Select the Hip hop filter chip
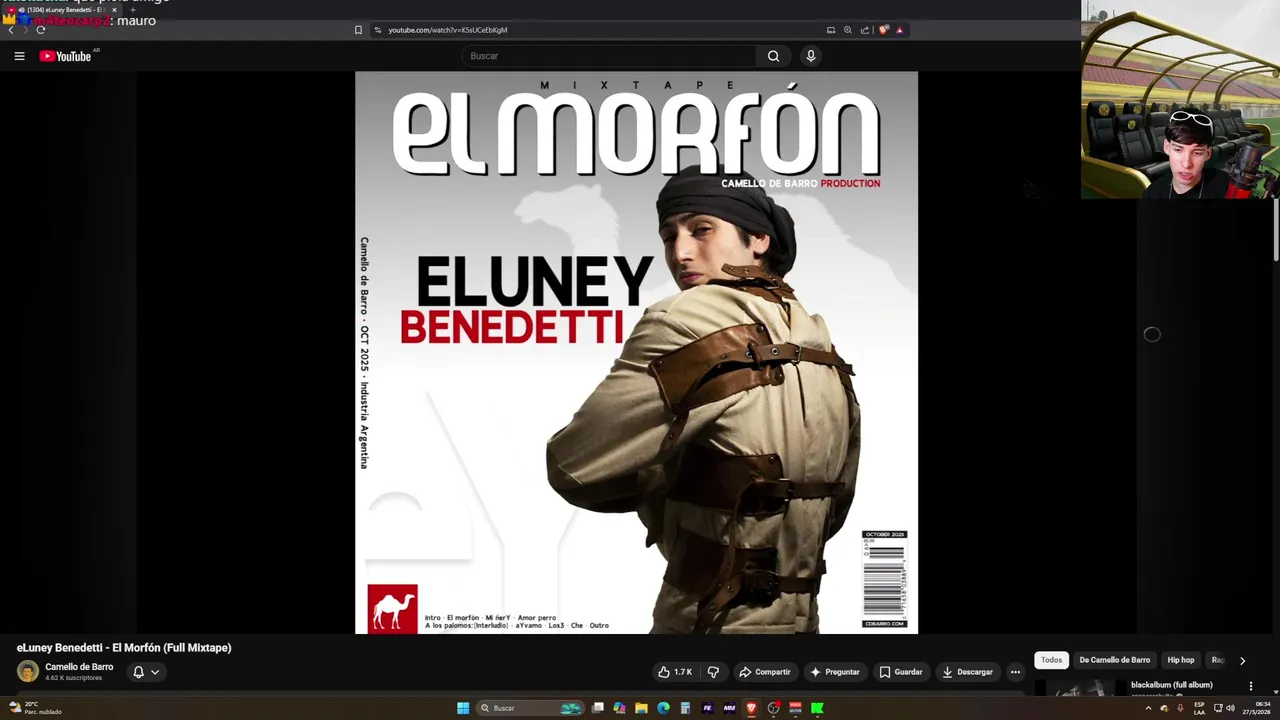Viewport: 1280px width, 720px height. (1181, 660)
